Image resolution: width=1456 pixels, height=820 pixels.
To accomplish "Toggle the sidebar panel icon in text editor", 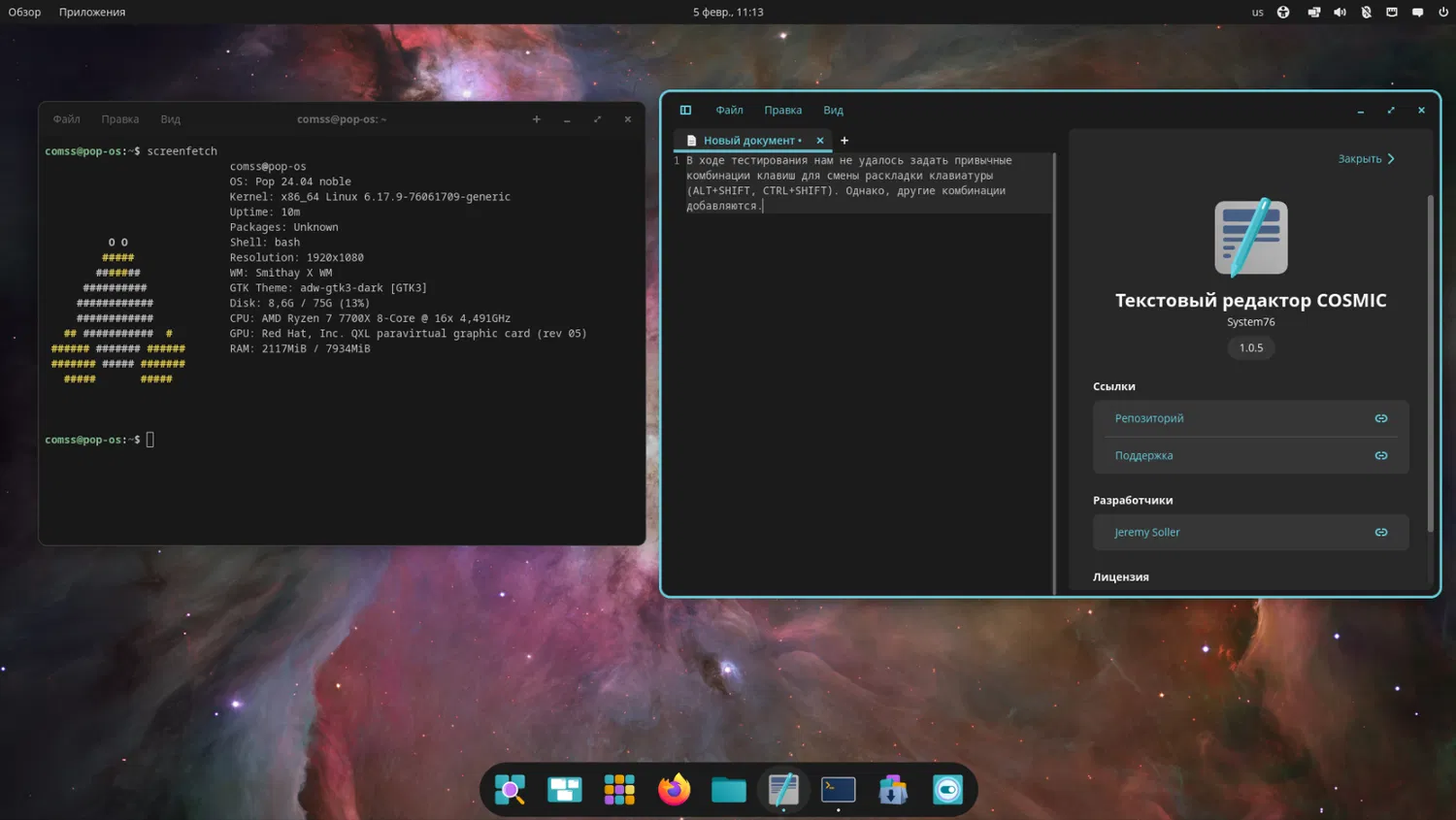I will click(x=685, y=111).
